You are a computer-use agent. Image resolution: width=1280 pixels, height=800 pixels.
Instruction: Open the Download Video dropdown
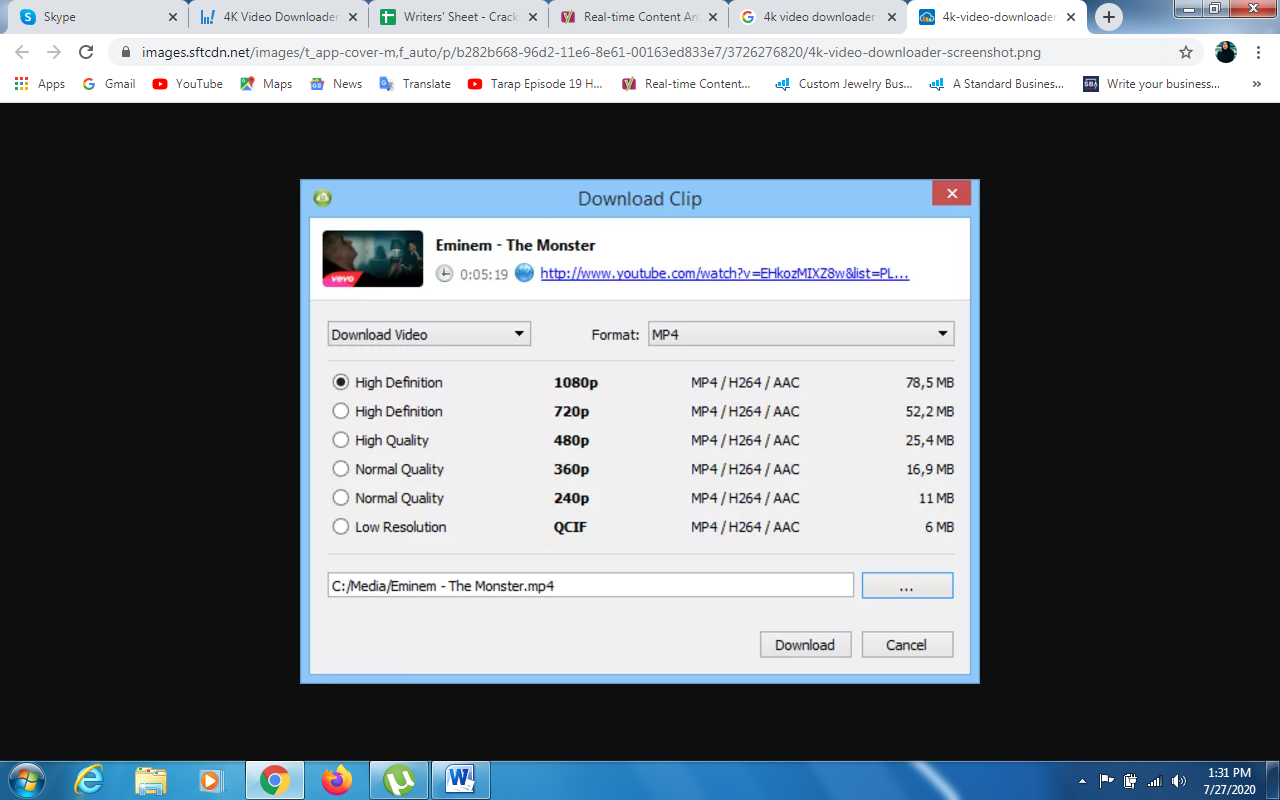pyautogui.click(x=429, y=334)
